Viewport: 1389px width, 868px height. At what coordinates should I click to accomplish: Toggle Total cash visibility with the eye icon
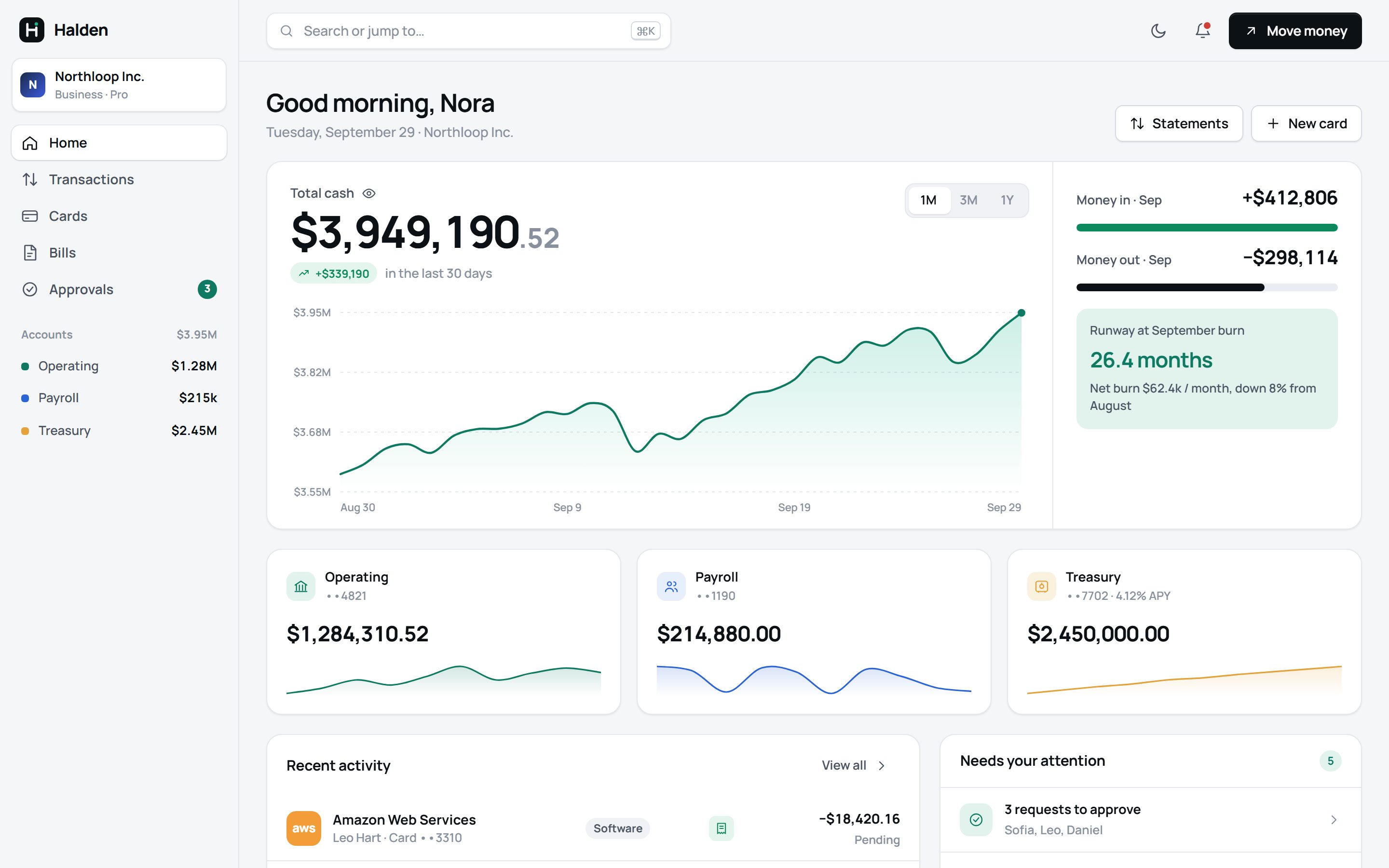369,193
